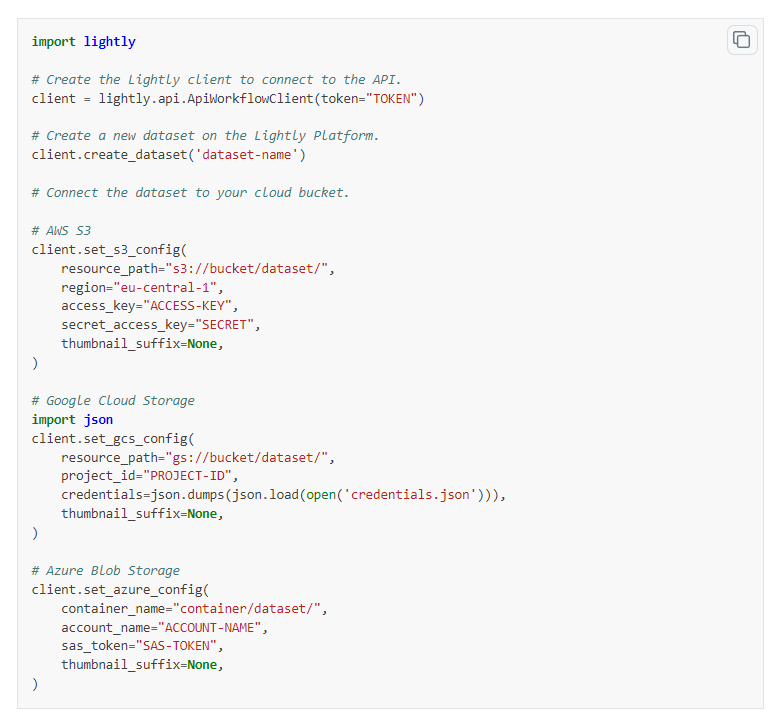Click the comment about creating the Lightly client
Viewport: 776px width, 721px height.
(216, 80)
